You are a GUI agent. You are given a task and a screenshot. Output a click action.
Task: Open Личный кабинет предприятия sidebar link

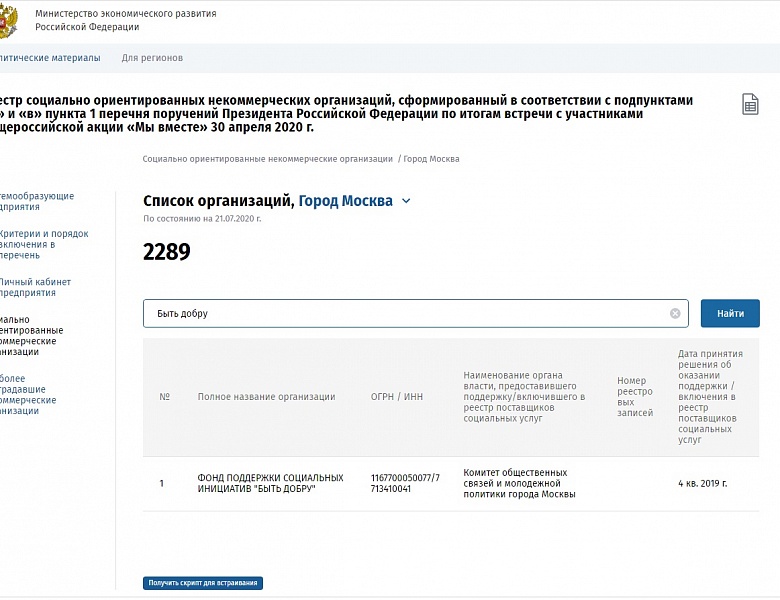tap(35, 287)
